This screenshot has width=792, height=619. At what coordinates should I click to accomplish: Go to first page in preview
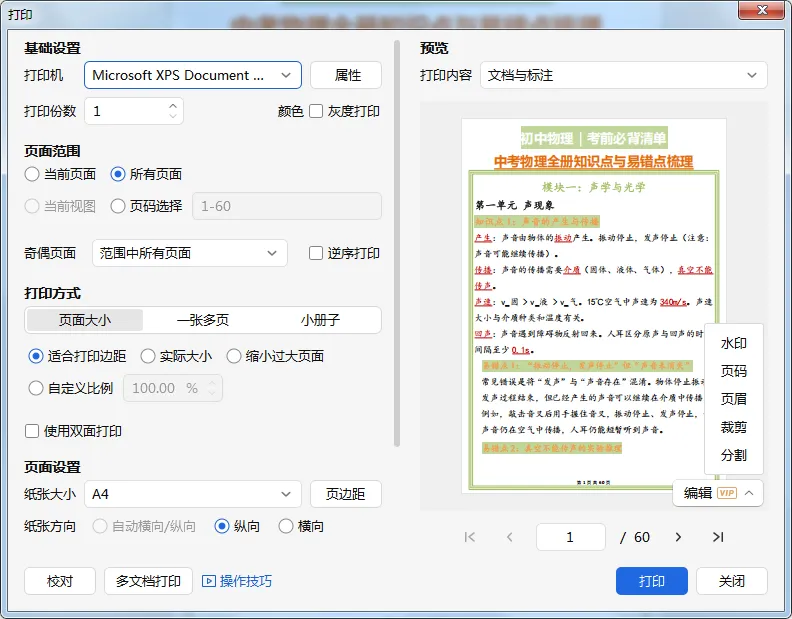(x=470, y=537)
